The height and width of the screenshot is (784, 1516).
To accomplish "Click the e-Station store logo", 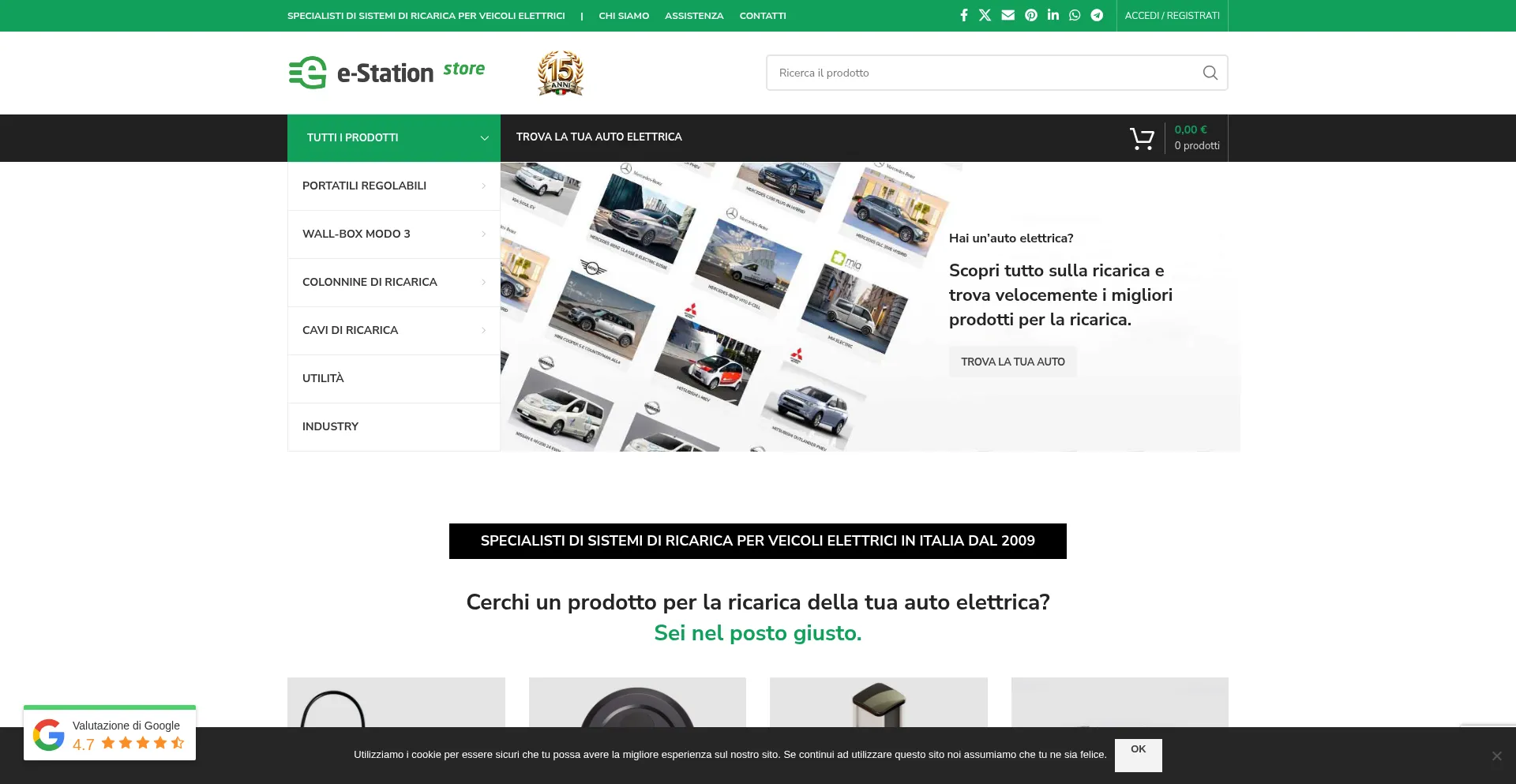I will tap(387, 73).
